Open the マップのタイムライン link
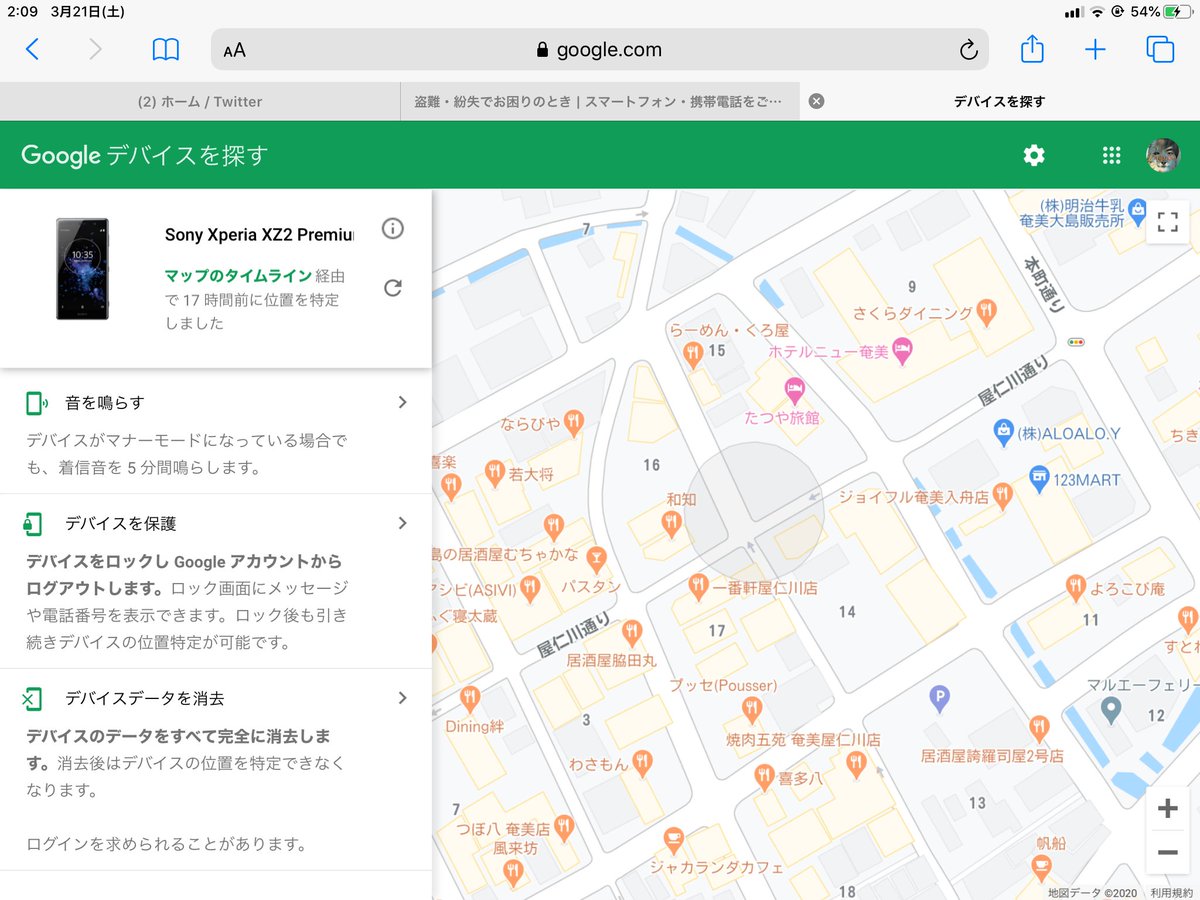 click(238, 275)
